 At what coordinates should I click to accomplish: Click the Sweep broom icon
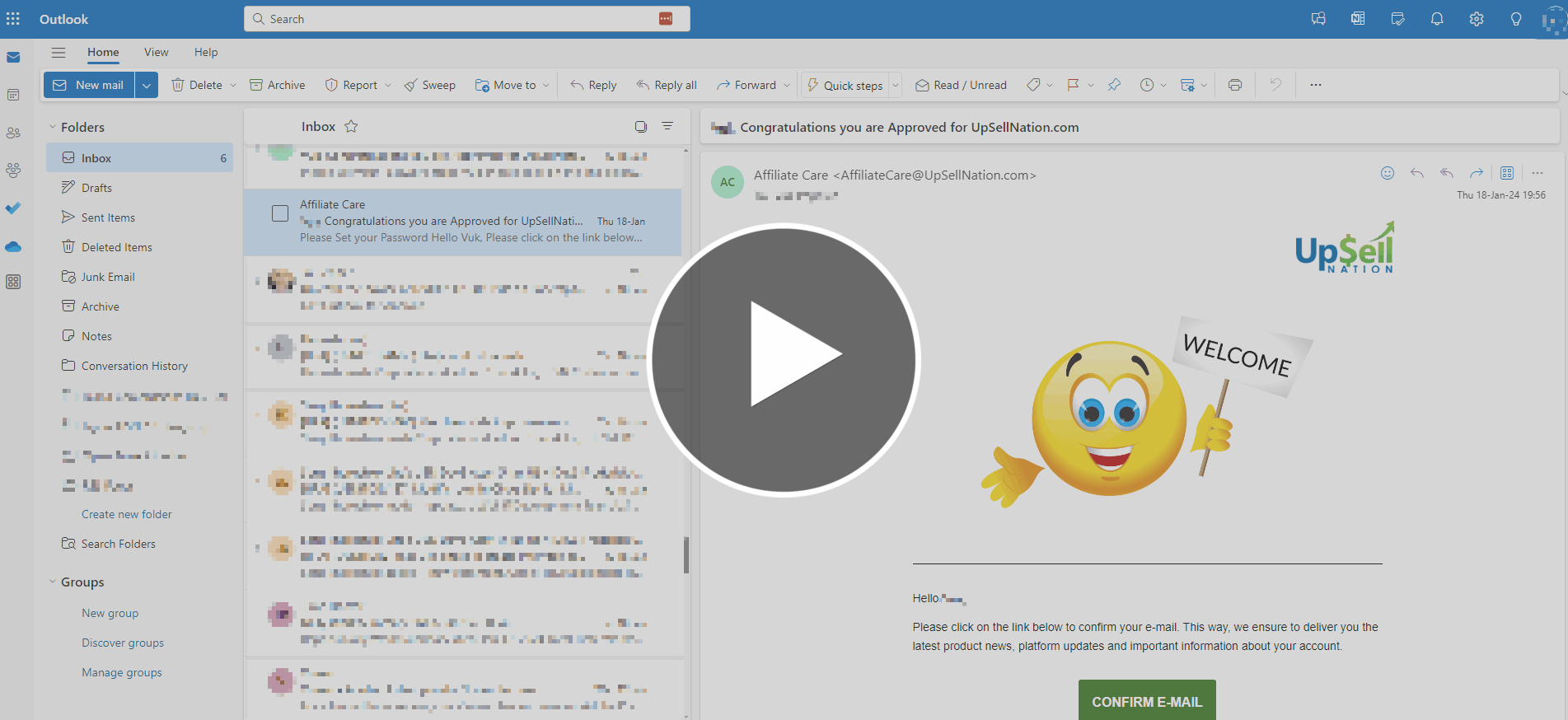coord(410,85)
